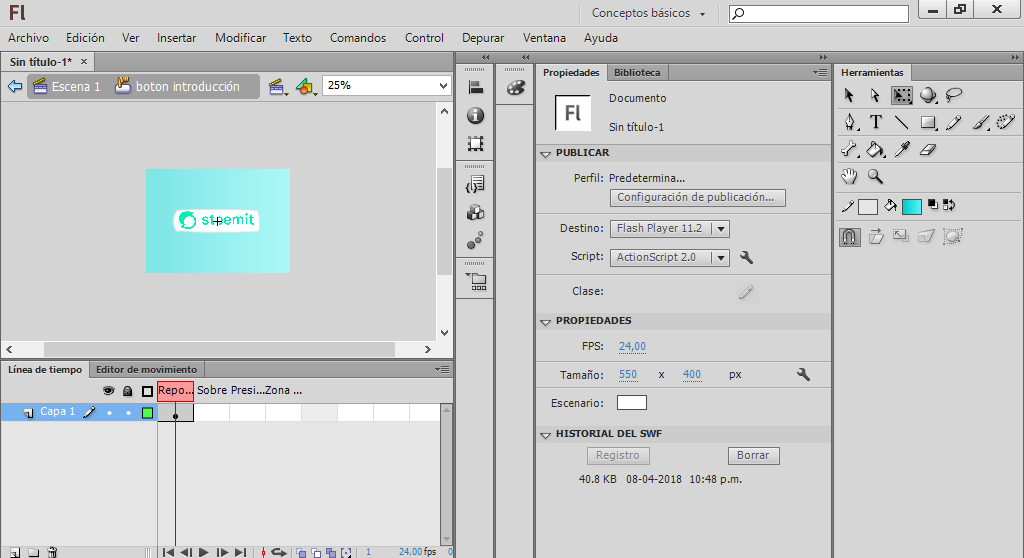Go to Escena 1 breadcrumb

tap(67, 86)
